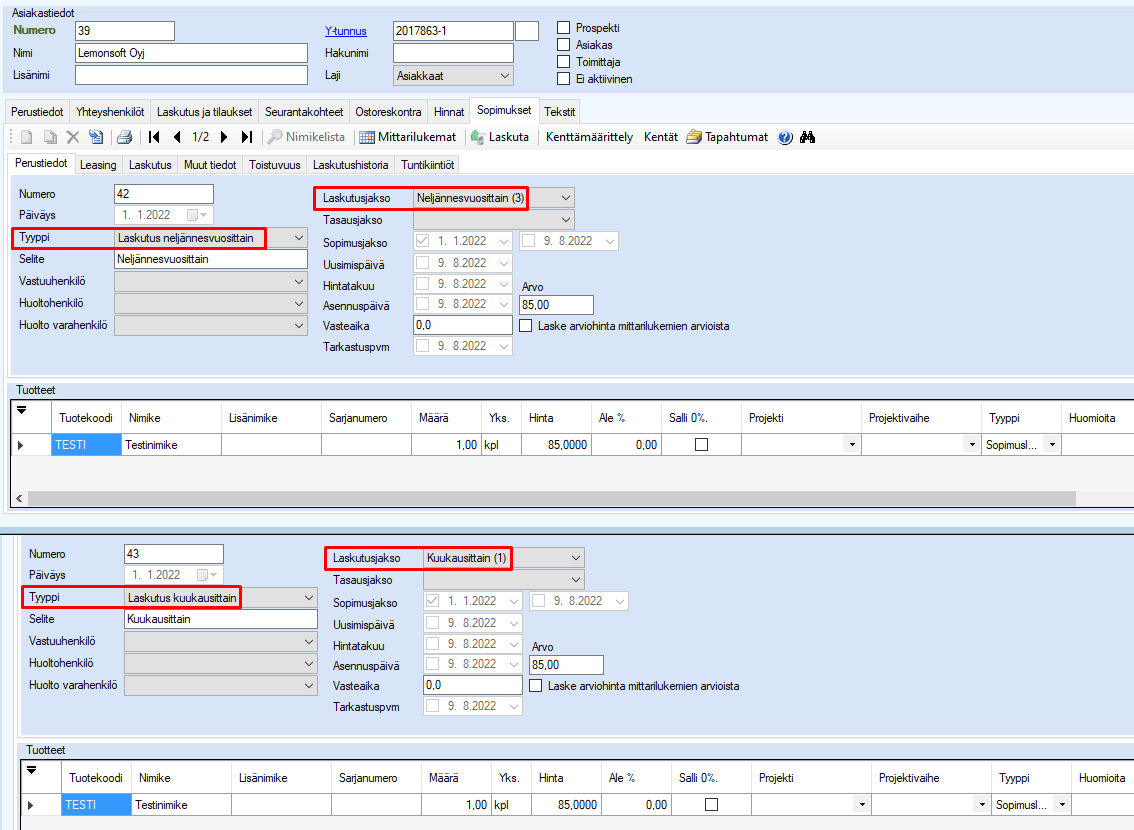This screenshot has width=1134, height=830.
Task: Click Kentät toolbar button
Action: pyautogui.click(x=661, y=137)
